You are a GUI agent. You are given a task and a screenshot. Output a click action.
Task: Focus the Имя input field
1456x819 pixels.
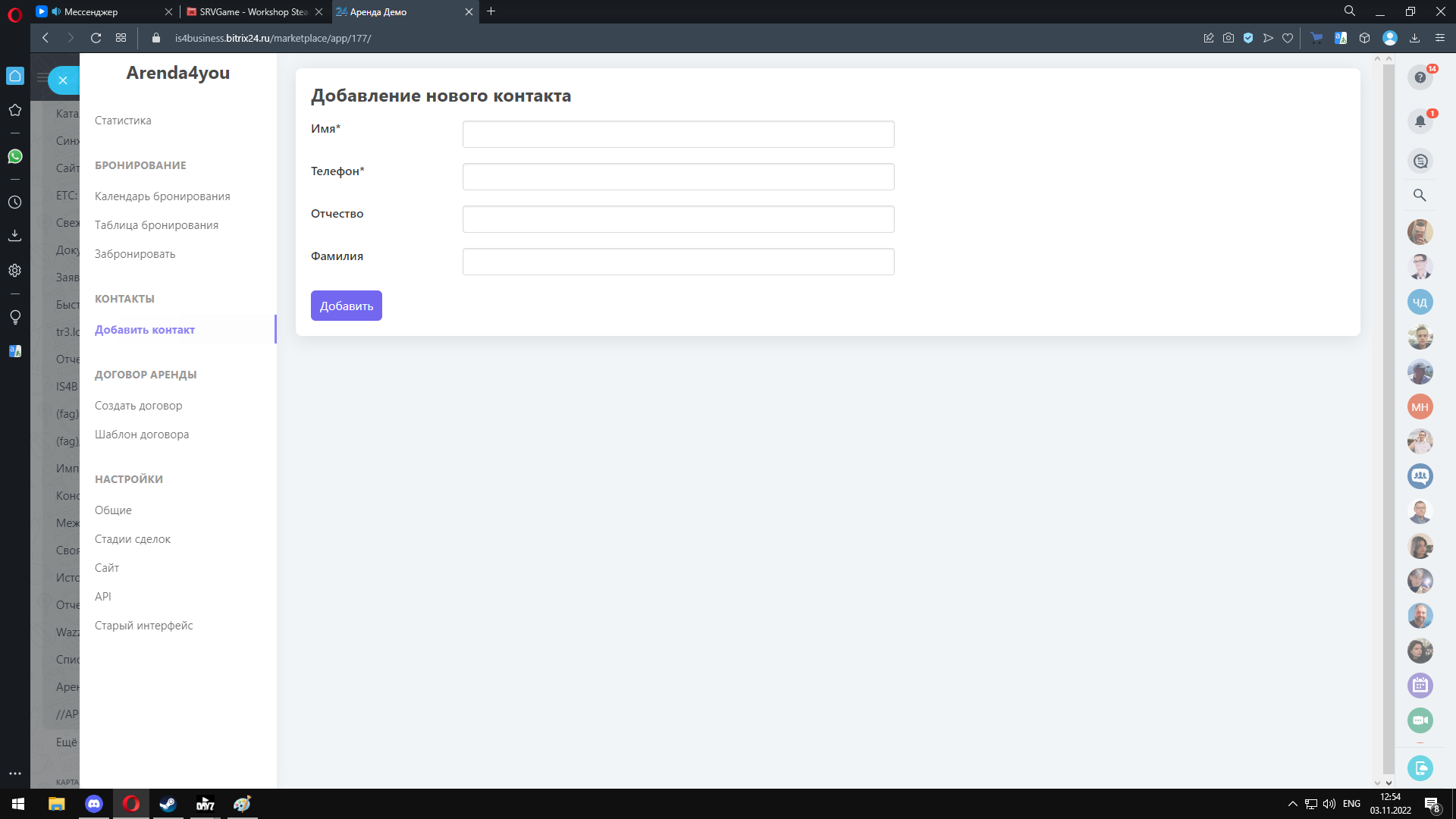tap(678, 134)
